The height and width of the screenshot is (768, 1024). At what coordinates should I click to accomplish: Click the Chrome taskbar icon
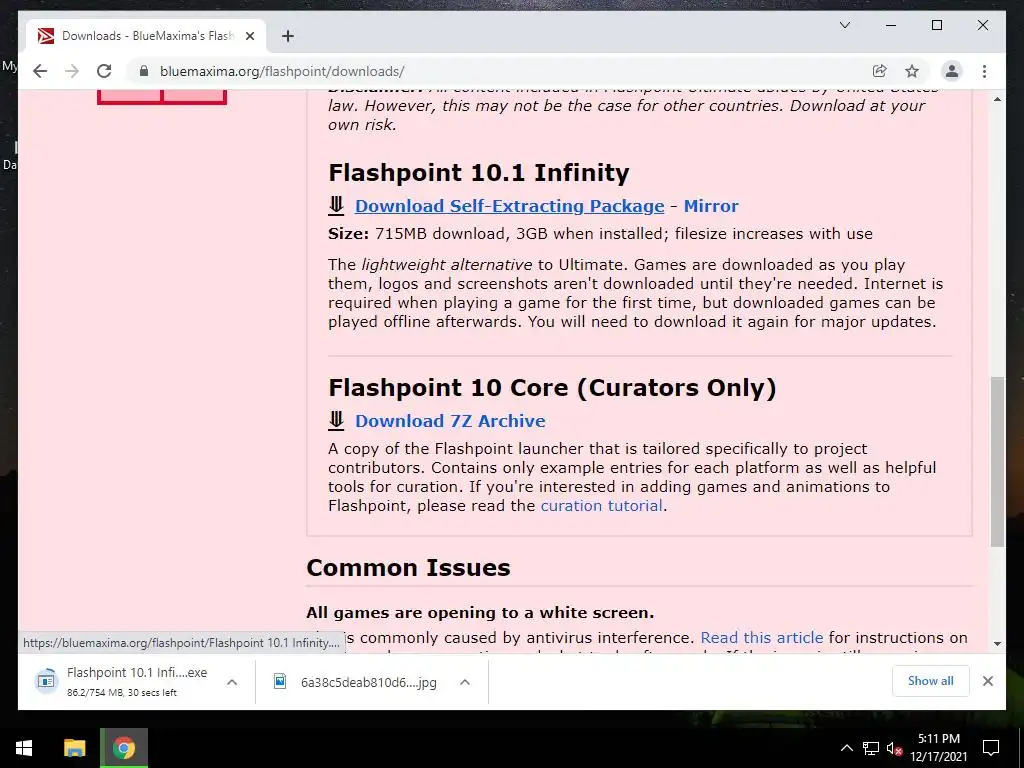pos(124,748)
